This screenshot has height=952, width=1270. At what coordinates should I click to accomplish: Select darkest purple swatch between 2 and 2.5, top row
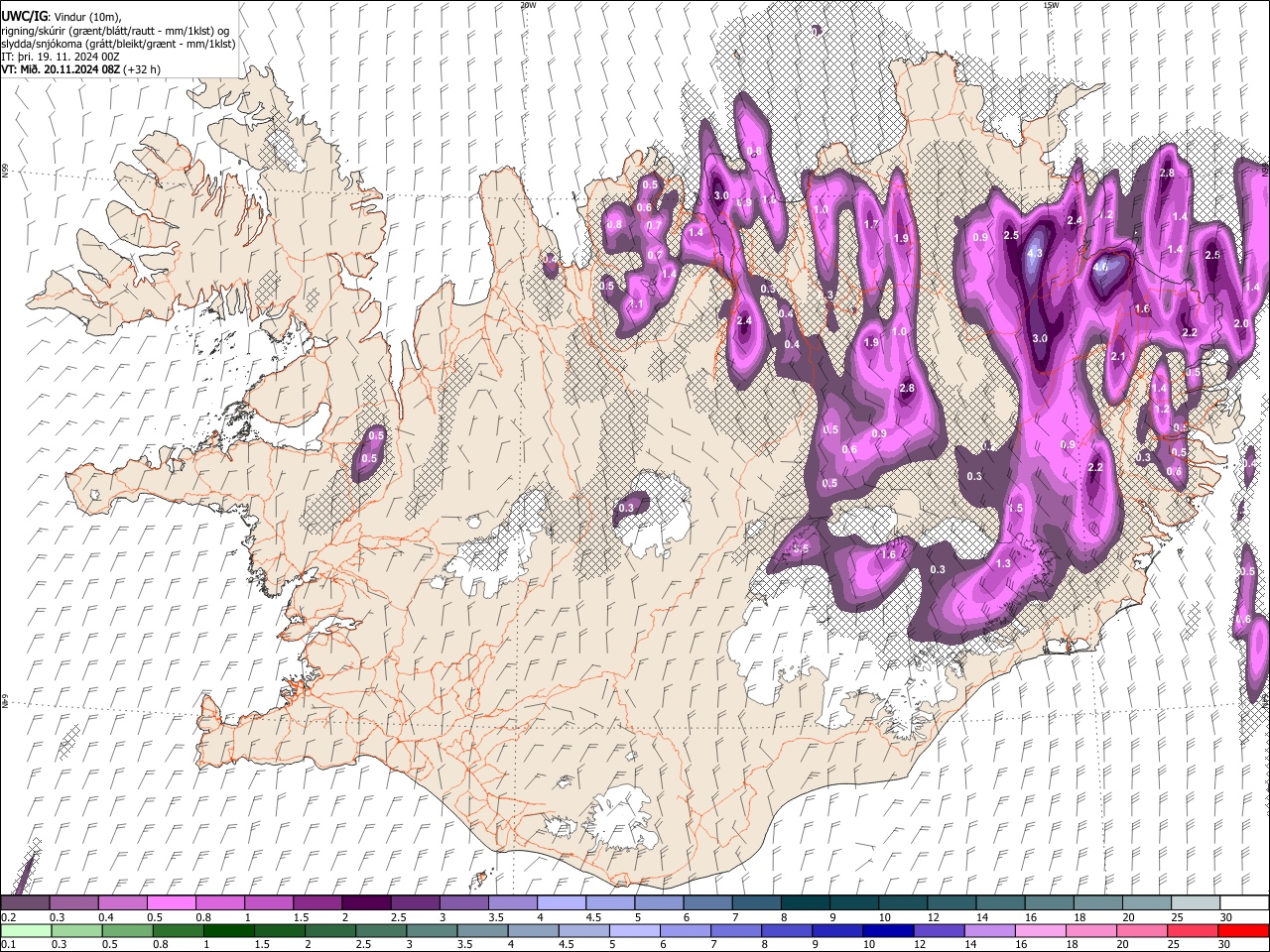365,902
